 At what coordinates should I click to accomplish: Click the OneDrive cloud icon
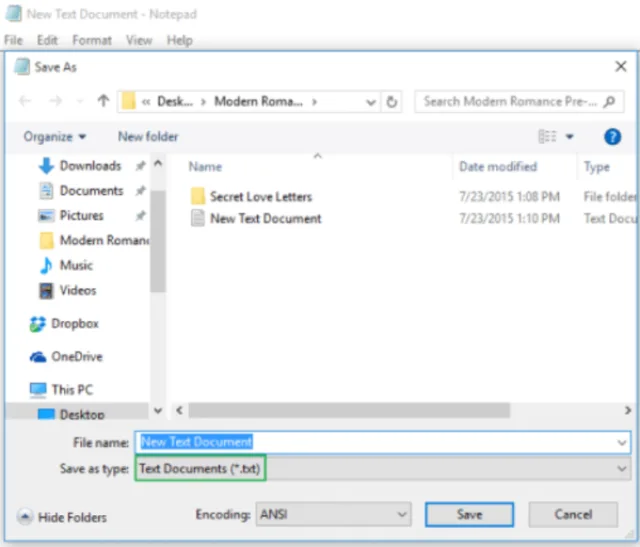tap(38, 357)
